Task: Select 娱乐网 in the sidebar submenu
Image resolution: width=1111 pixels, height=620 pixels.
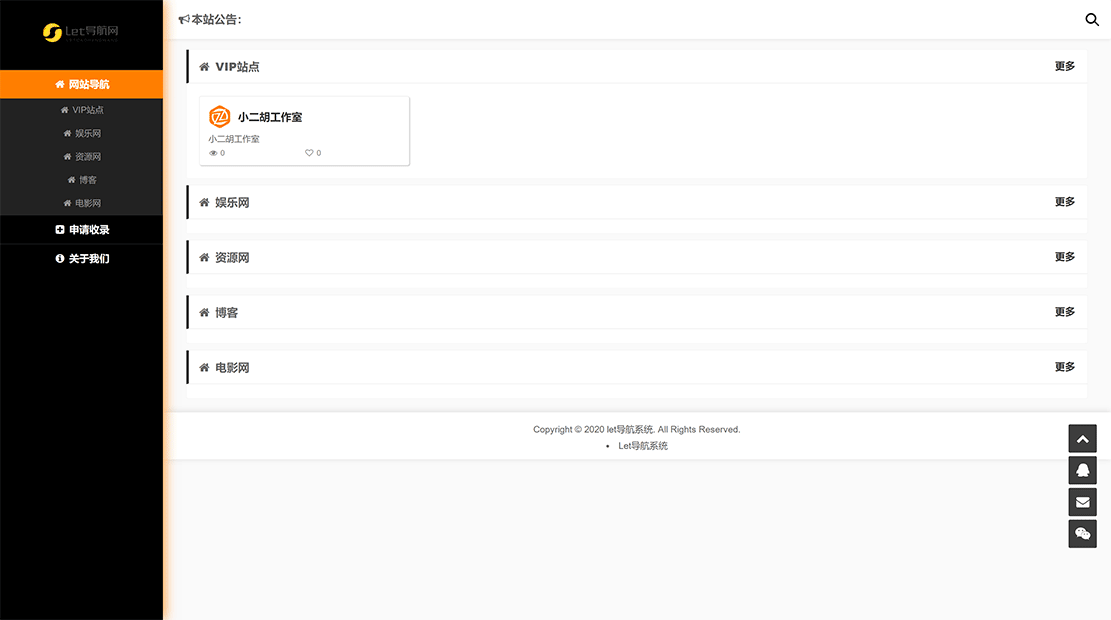Action: click(82, 133)
